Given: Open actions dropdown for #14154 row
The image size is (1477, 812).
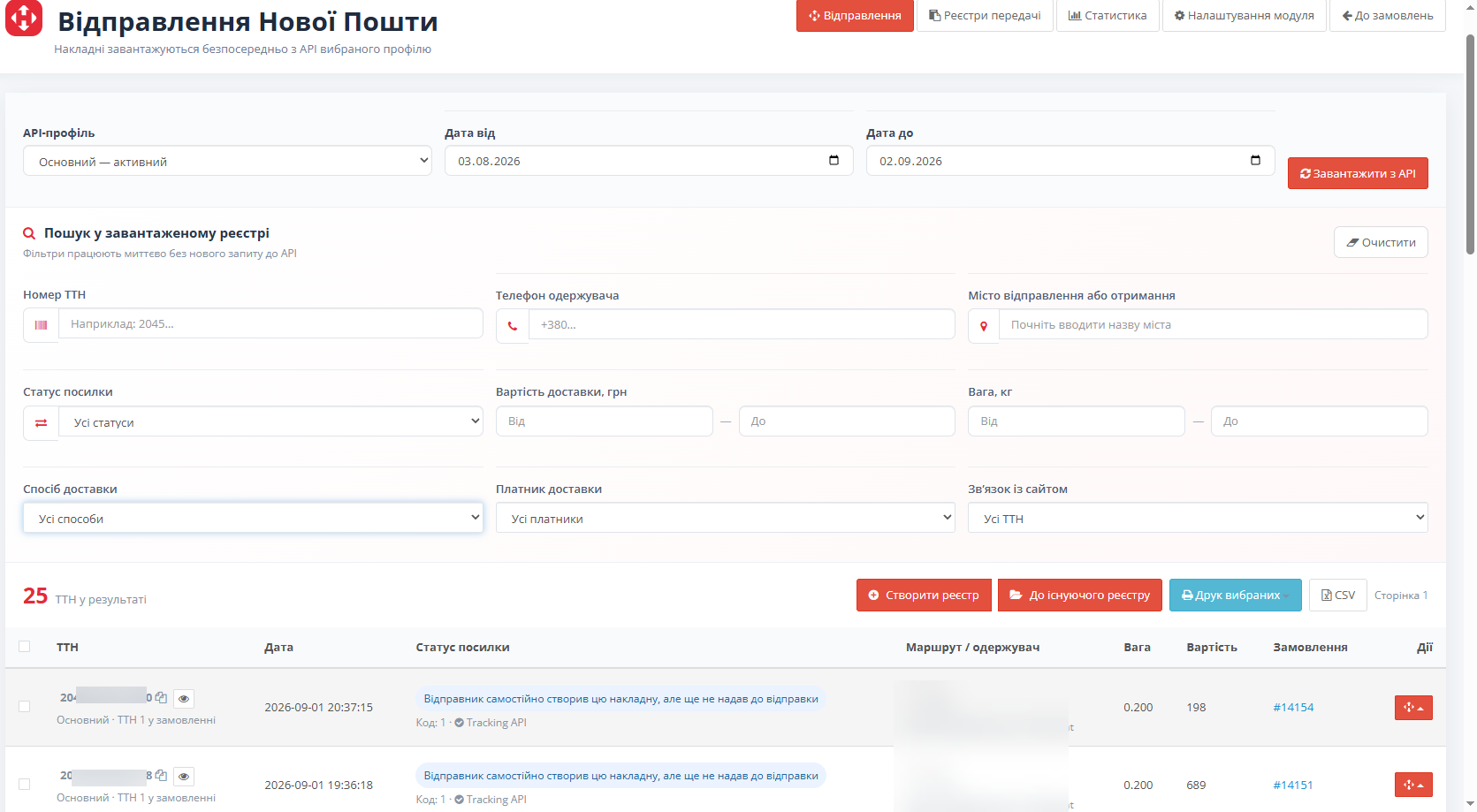Looking at the screenshot, I should point(1413,708).
